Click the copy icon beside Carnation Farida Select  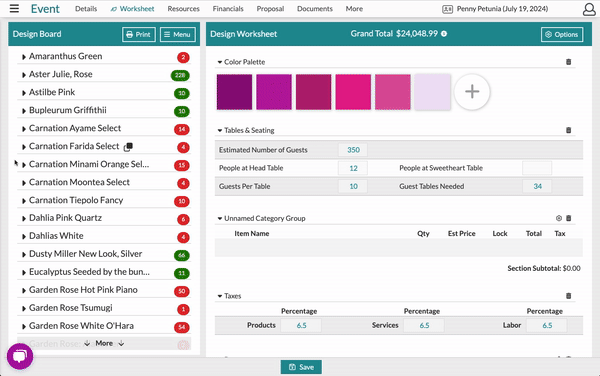(x=128, y=147)
